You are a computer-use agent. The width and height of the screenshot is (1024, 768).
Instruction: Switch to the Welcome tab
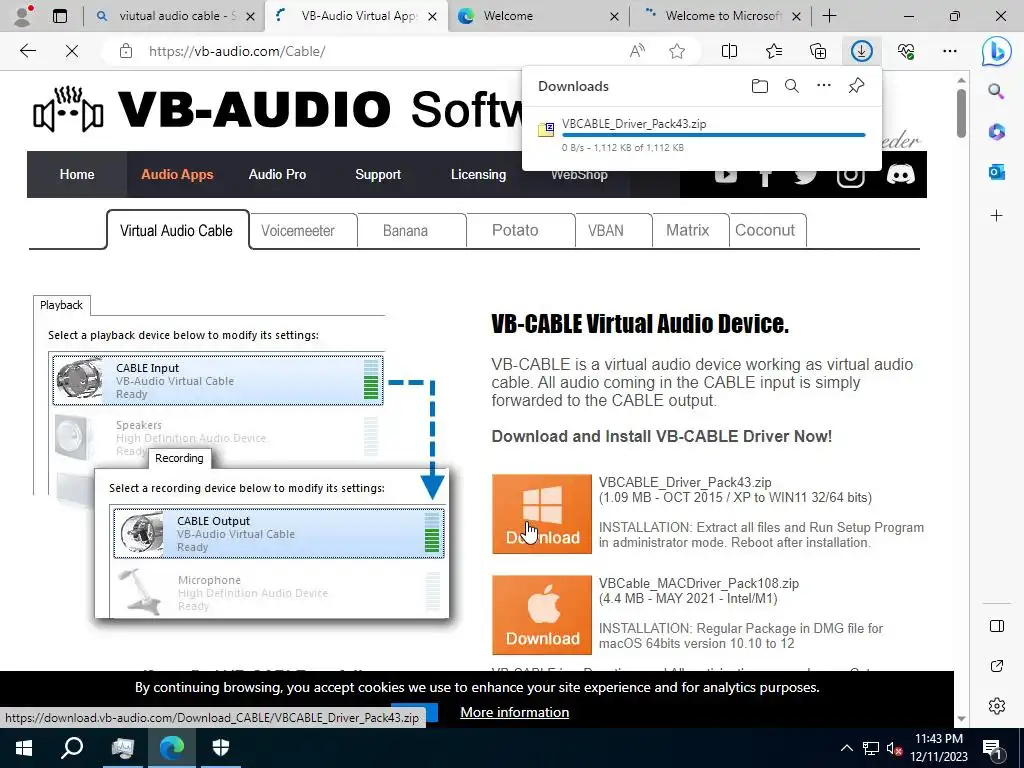click(x=538, y=16)
